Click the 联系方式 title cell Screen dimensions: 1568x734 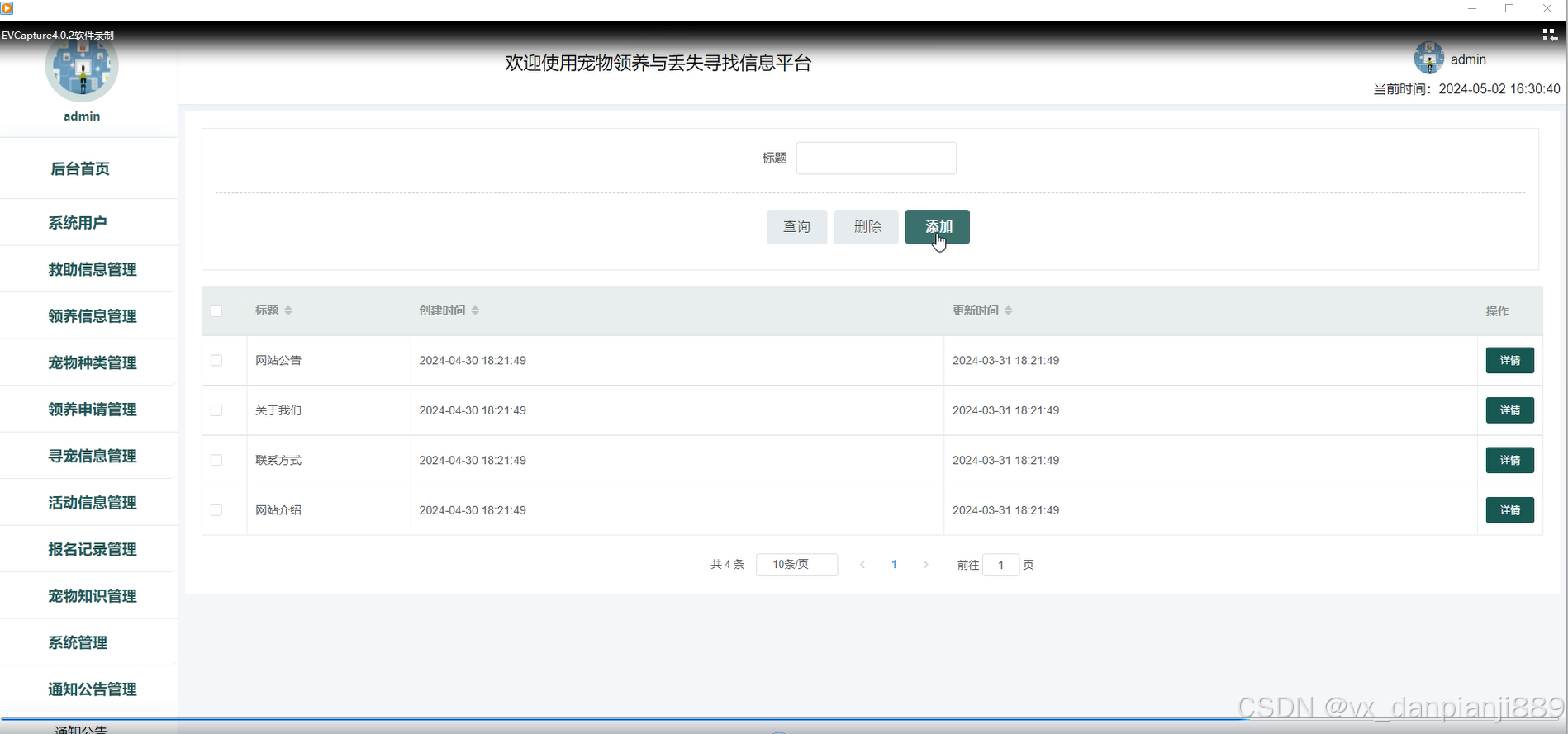point(278,460)
